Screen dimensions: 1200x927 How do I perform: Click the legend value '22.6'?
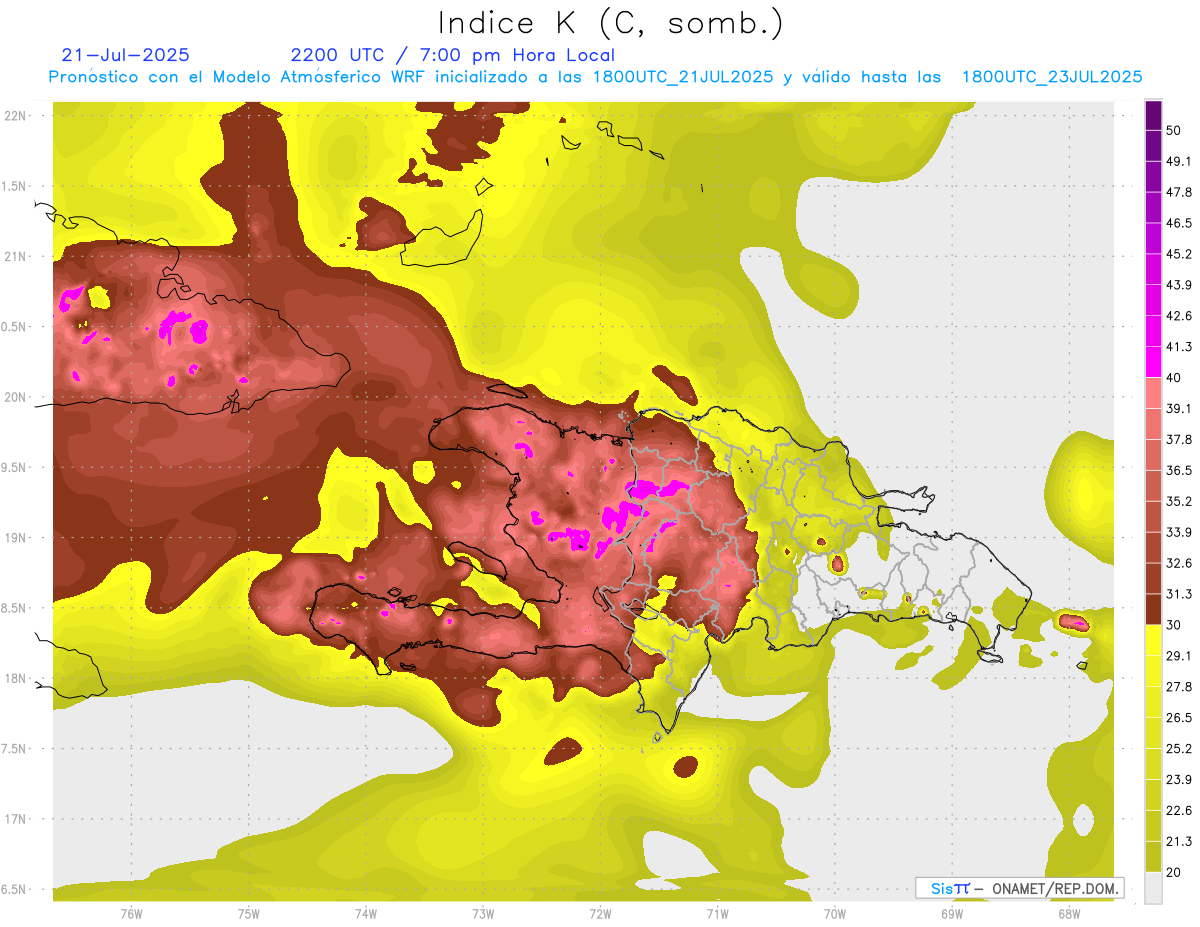pyautogui.click(x=1179, y=811)
